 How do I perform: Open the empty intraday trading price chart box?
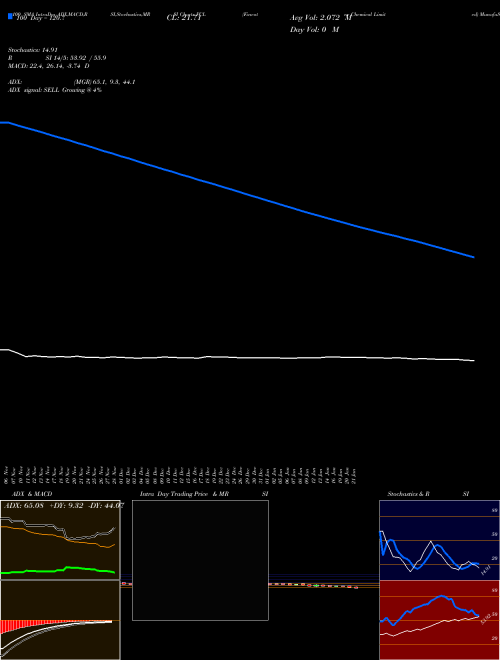tap(200, 560)
